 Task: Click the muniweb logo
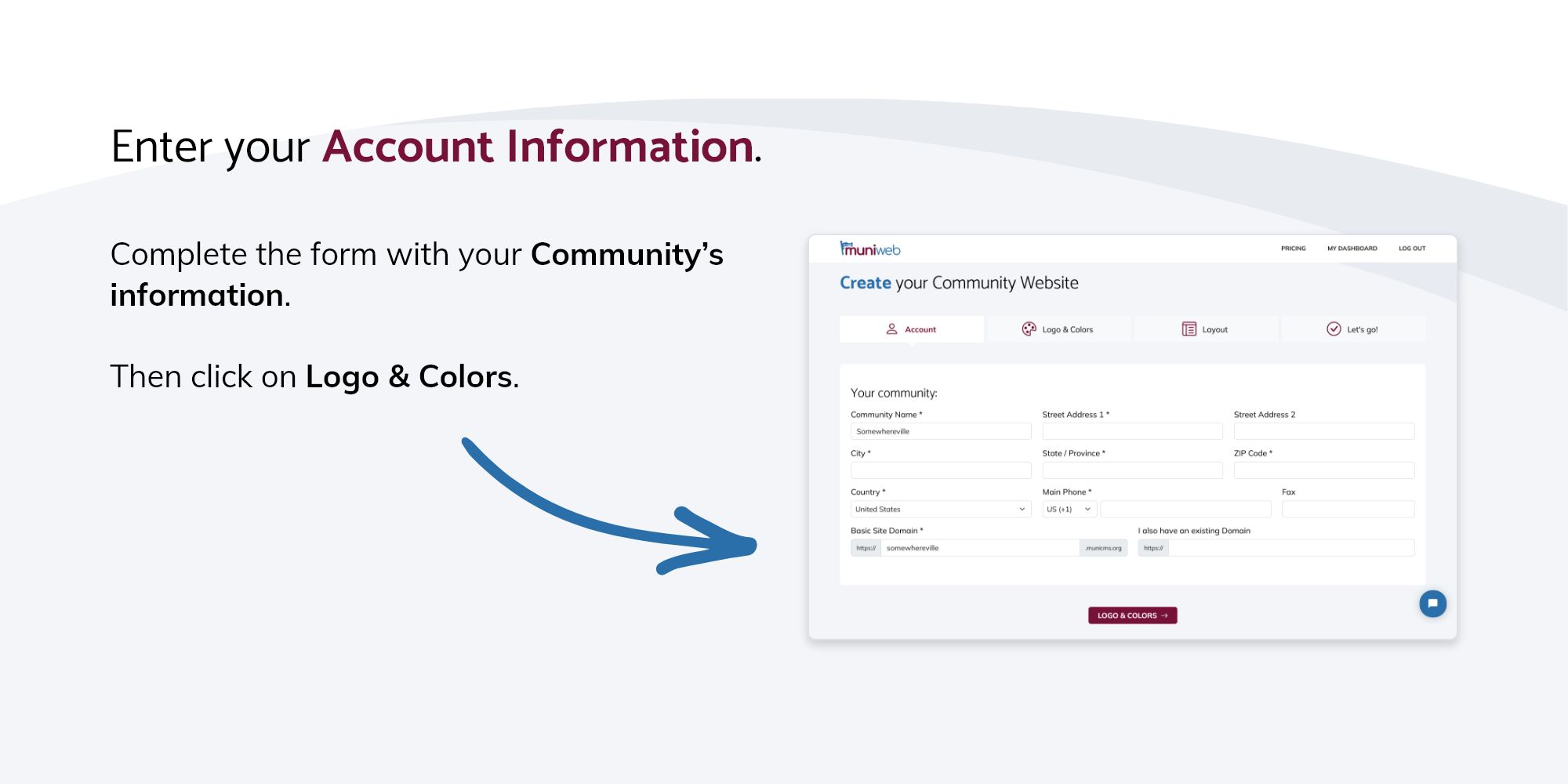[x=870, y=249]
